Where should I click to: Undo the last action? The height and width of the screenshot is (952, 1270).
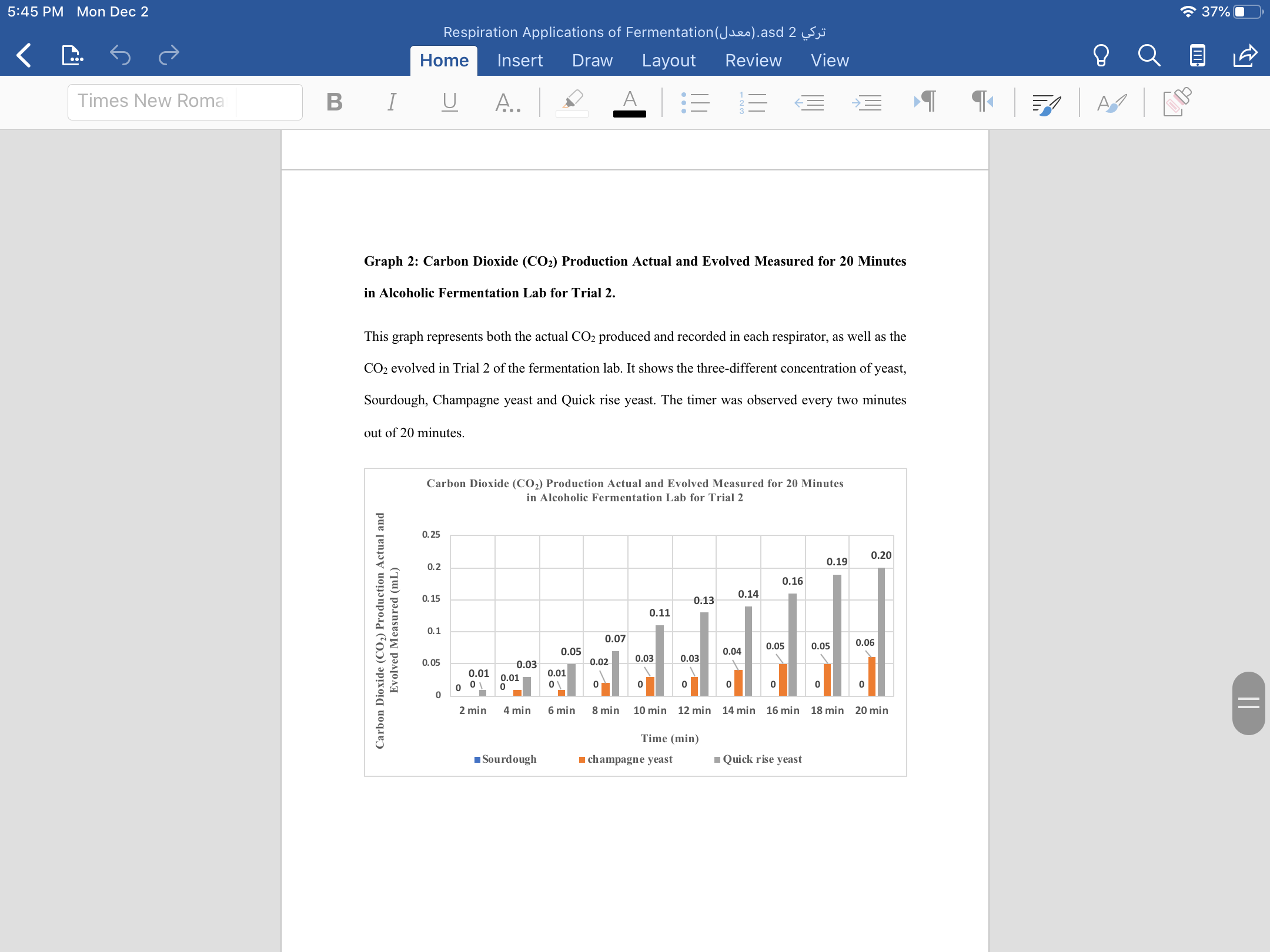point(120,55)
